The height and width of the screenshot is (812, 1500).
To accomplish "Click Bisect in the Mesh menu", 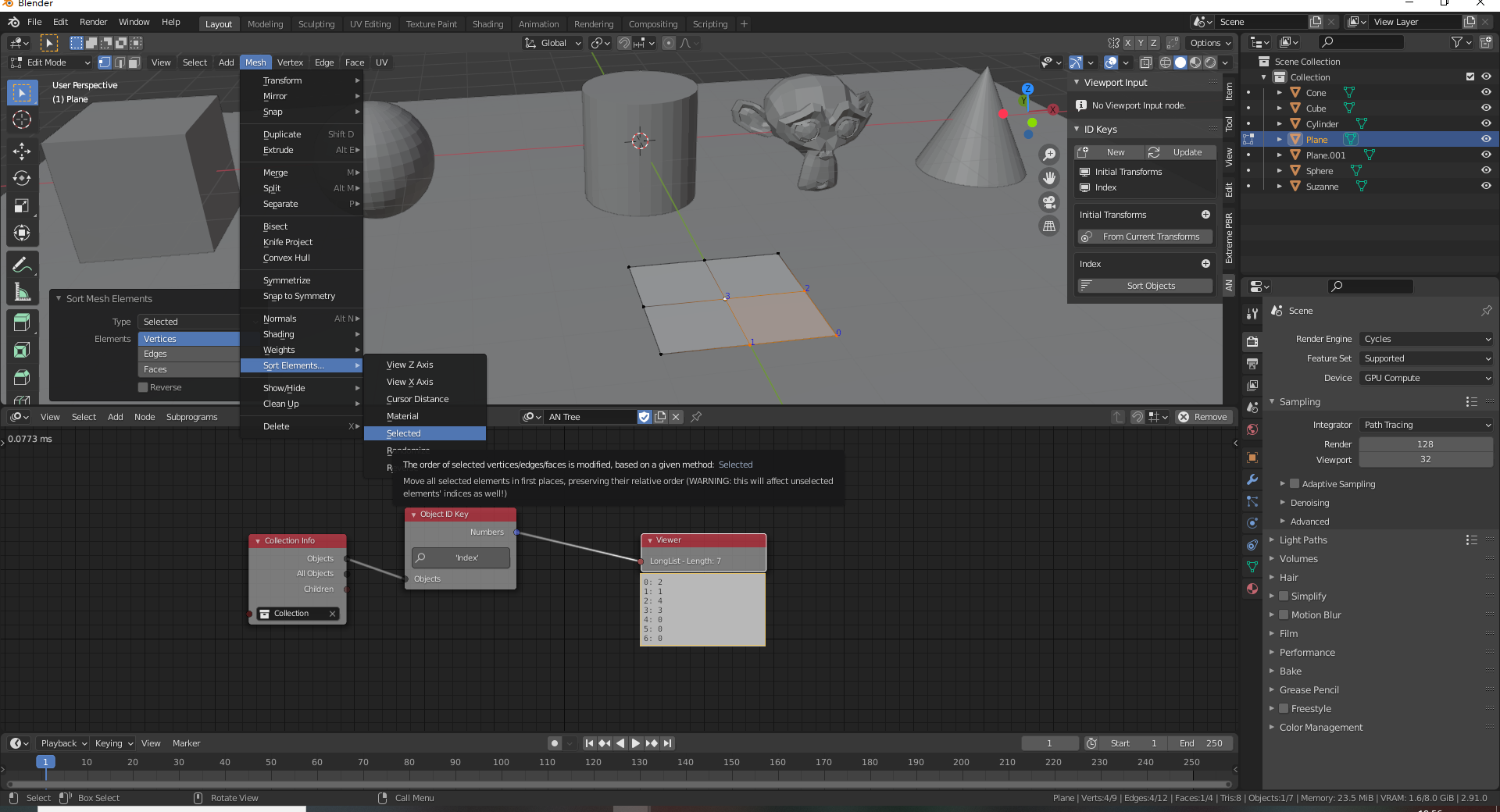I will point(275,226).
